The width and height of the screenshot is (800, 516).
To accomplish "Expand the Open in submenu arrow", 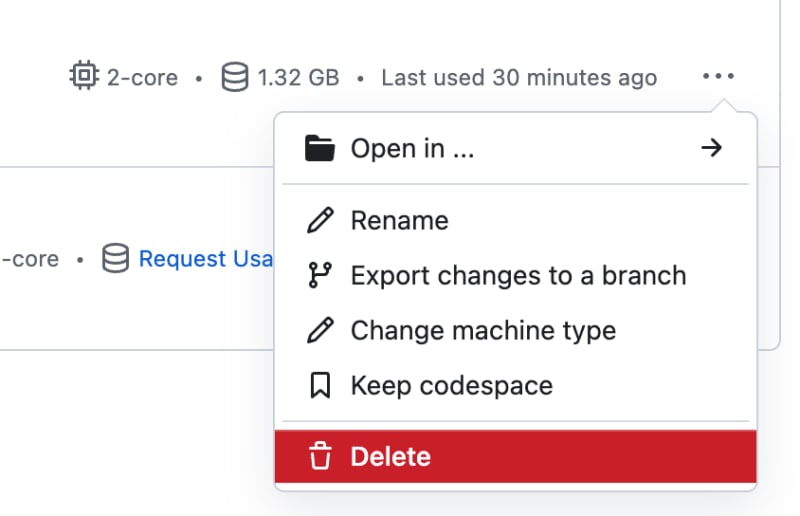I will (x=711, y=148).
